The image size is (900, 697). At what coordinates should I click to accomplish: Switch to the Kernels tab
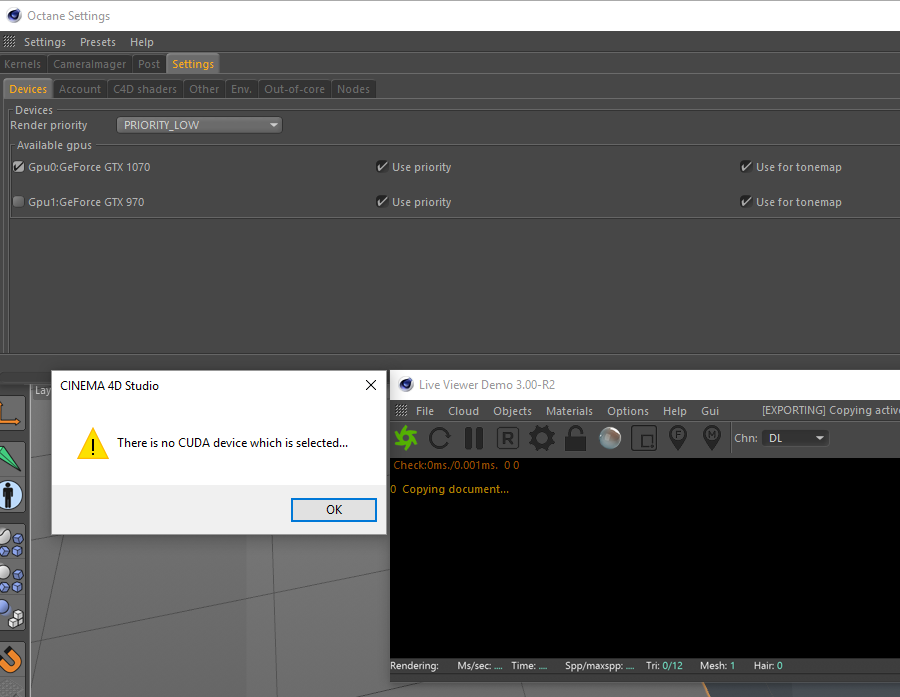point(22,64)
